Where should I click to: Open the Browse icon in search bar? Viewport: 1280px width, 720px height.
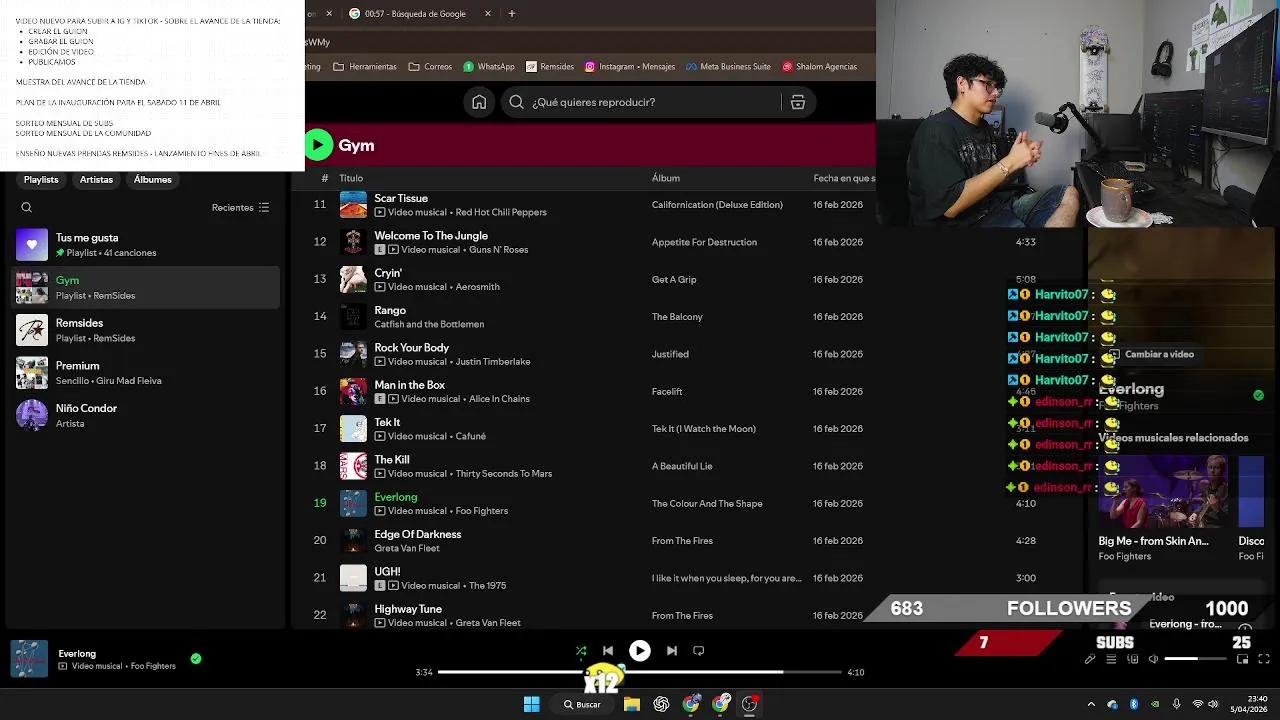click(x=798, y=102)
